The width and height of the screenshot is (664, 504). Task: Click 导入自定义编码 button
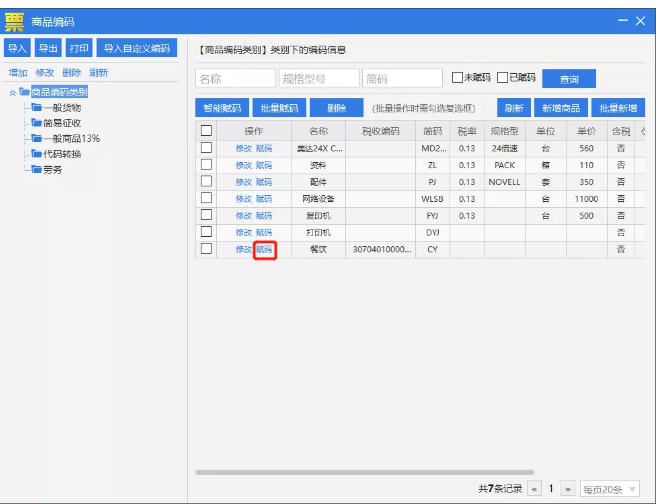tap(137, 48)
